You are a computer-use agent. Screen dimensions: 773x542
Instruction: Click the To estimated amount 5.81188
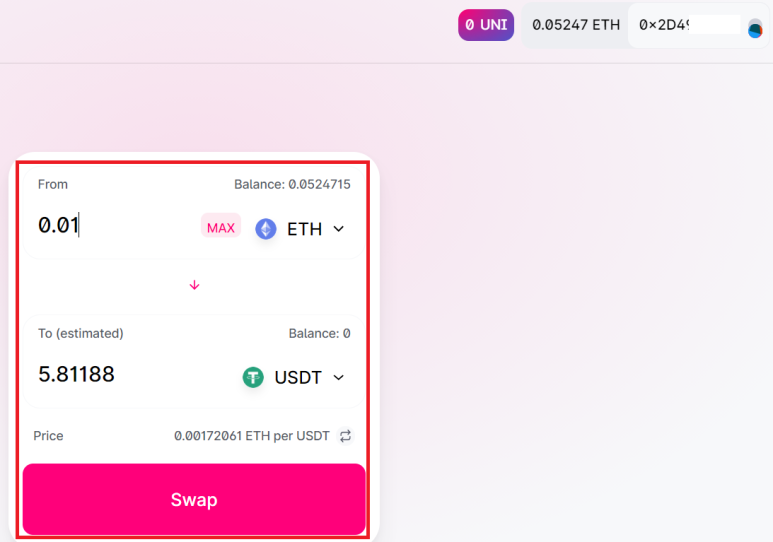(x=76, y=374)
